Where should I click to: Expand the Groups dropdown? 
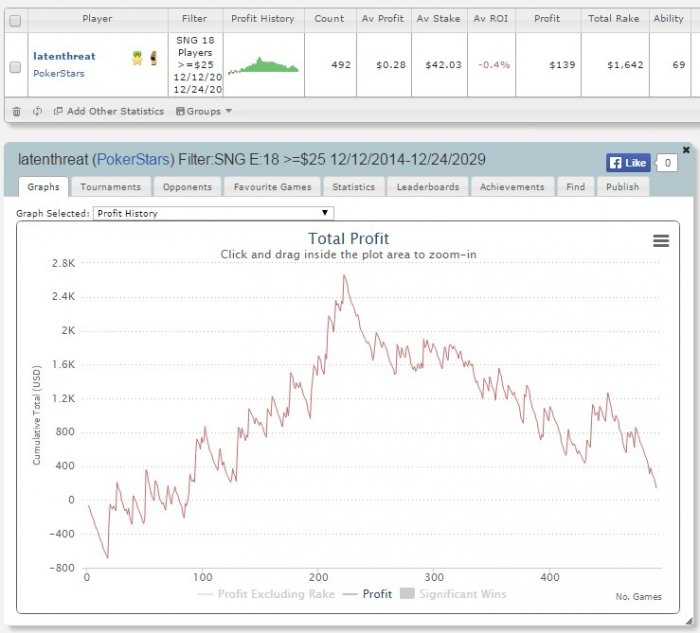point(204,111)
